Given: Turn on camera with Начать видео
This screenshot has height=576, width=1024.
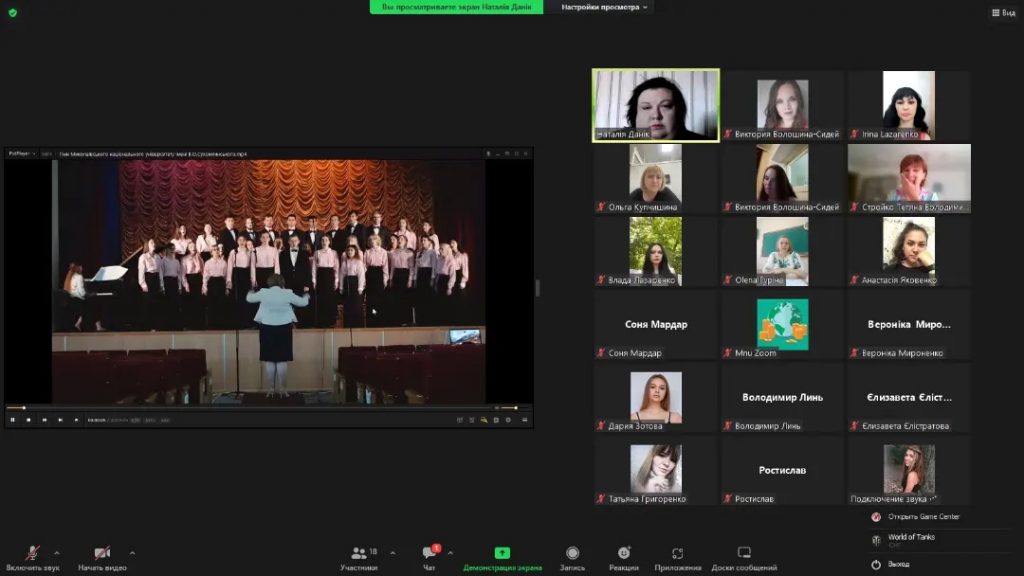Looking at the screenshot, I should [102, 554].
